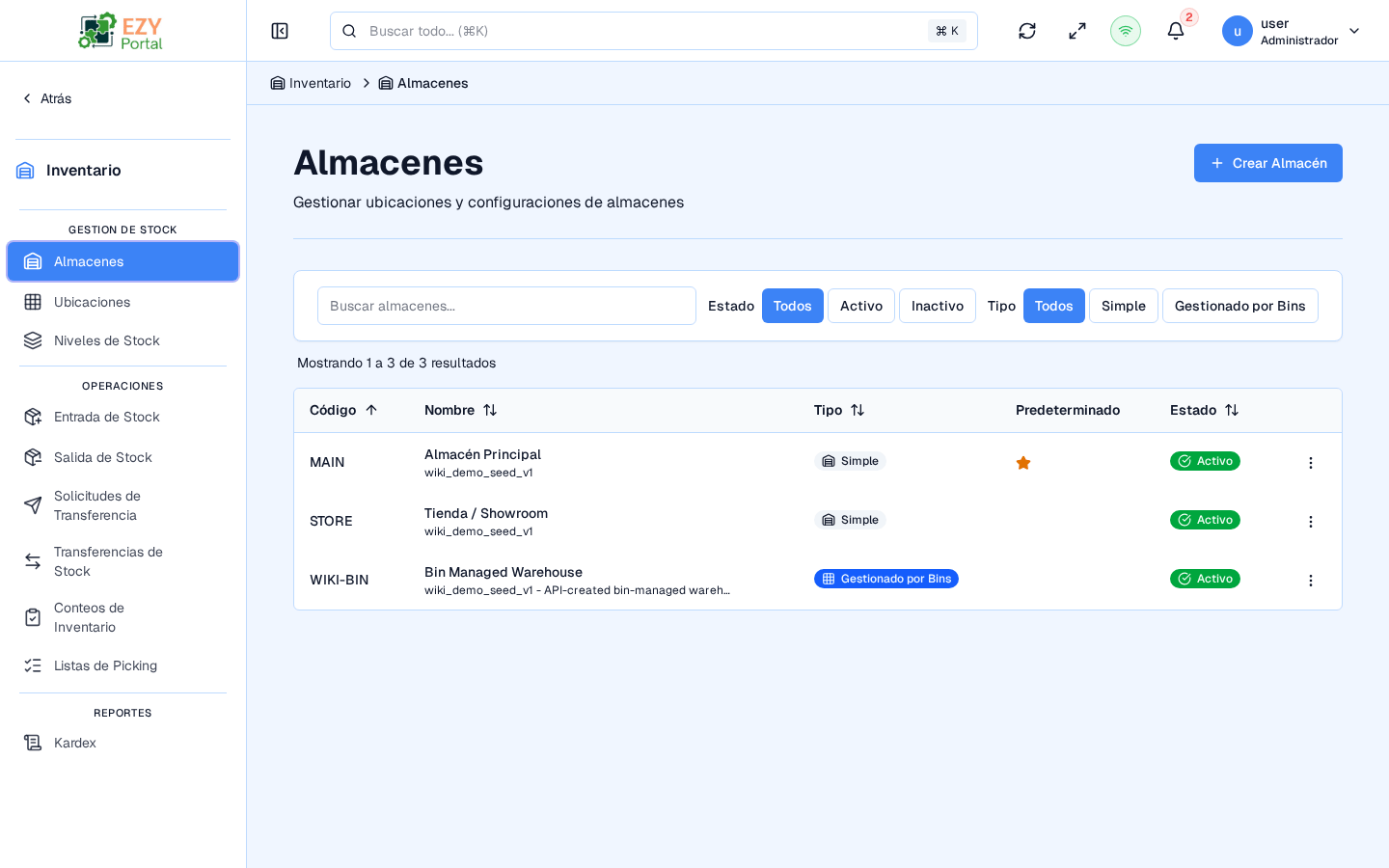Click the Predeterminado column header
The width and height of the screenshot is (1389, 868).
[x=1068, y=410]
